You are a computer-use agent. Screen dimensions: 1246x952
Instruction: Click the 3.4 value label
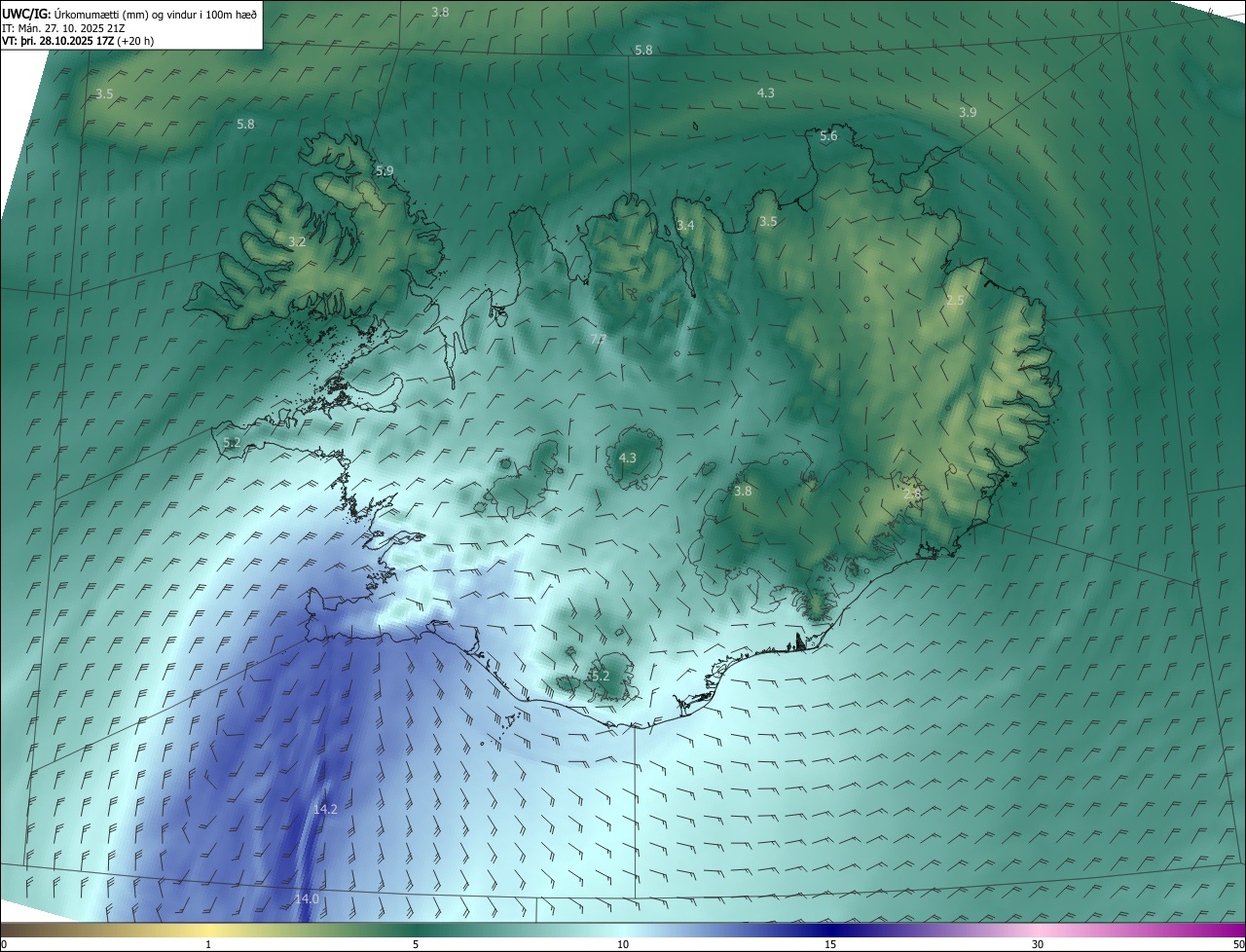[685, 225]
